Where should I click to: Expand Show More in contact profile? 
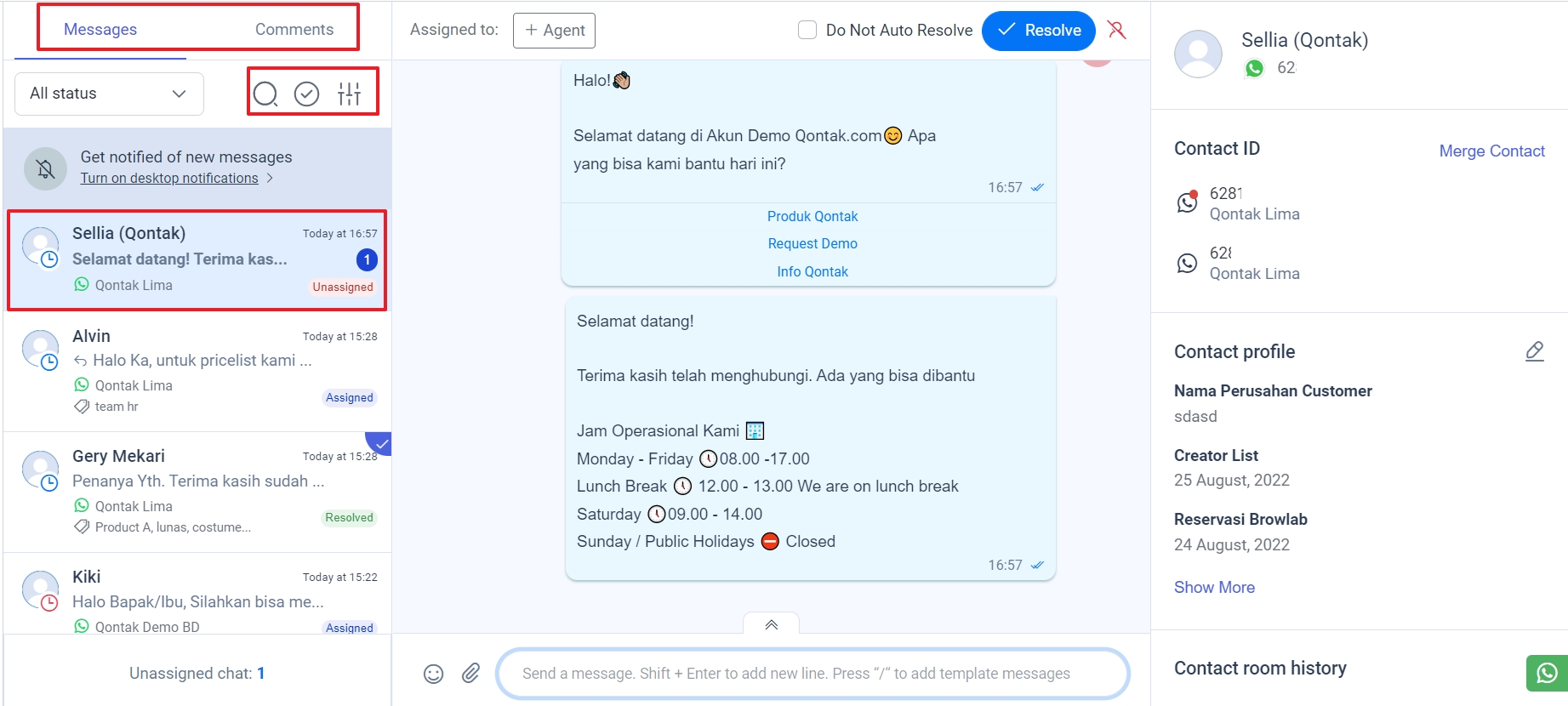coord(1214,587)
